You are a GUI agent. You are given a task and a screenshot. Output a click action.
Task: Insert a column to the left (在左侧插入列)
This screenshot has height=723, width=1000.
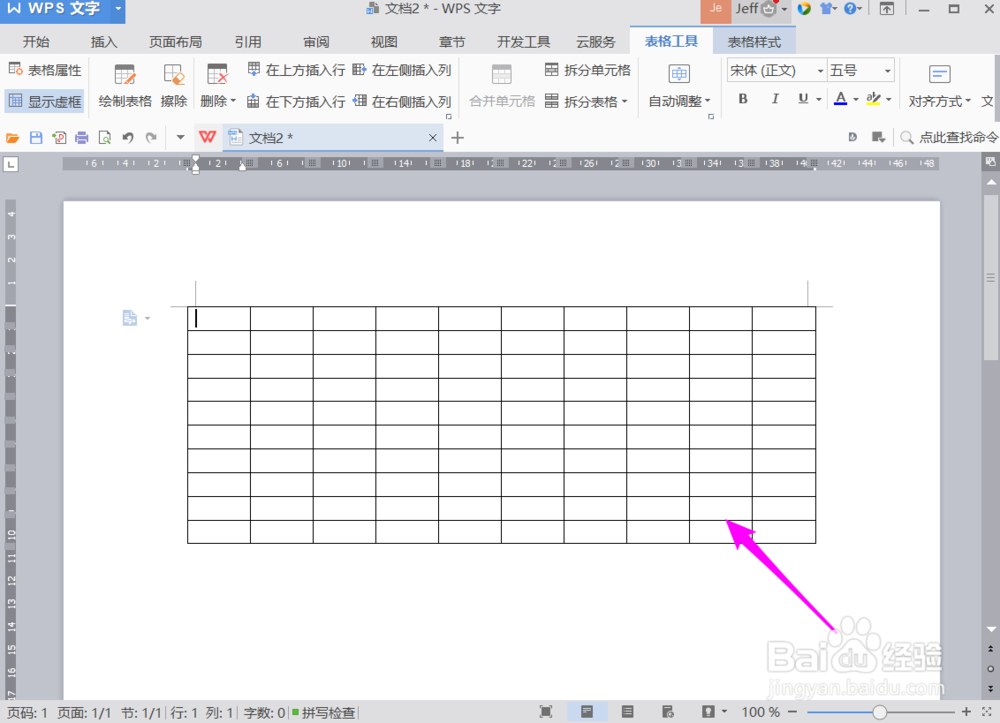(414, 70)
